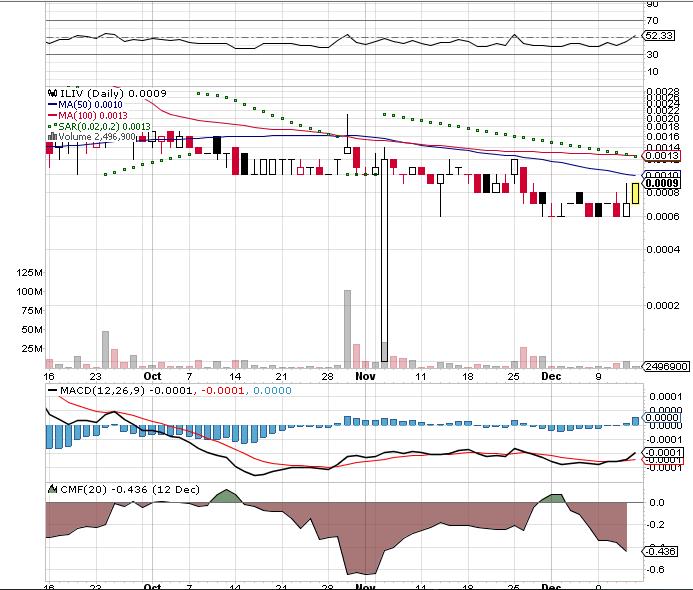Click the blue 0.0010 price tag
This screenshot has width=693, height=590.
662,175
